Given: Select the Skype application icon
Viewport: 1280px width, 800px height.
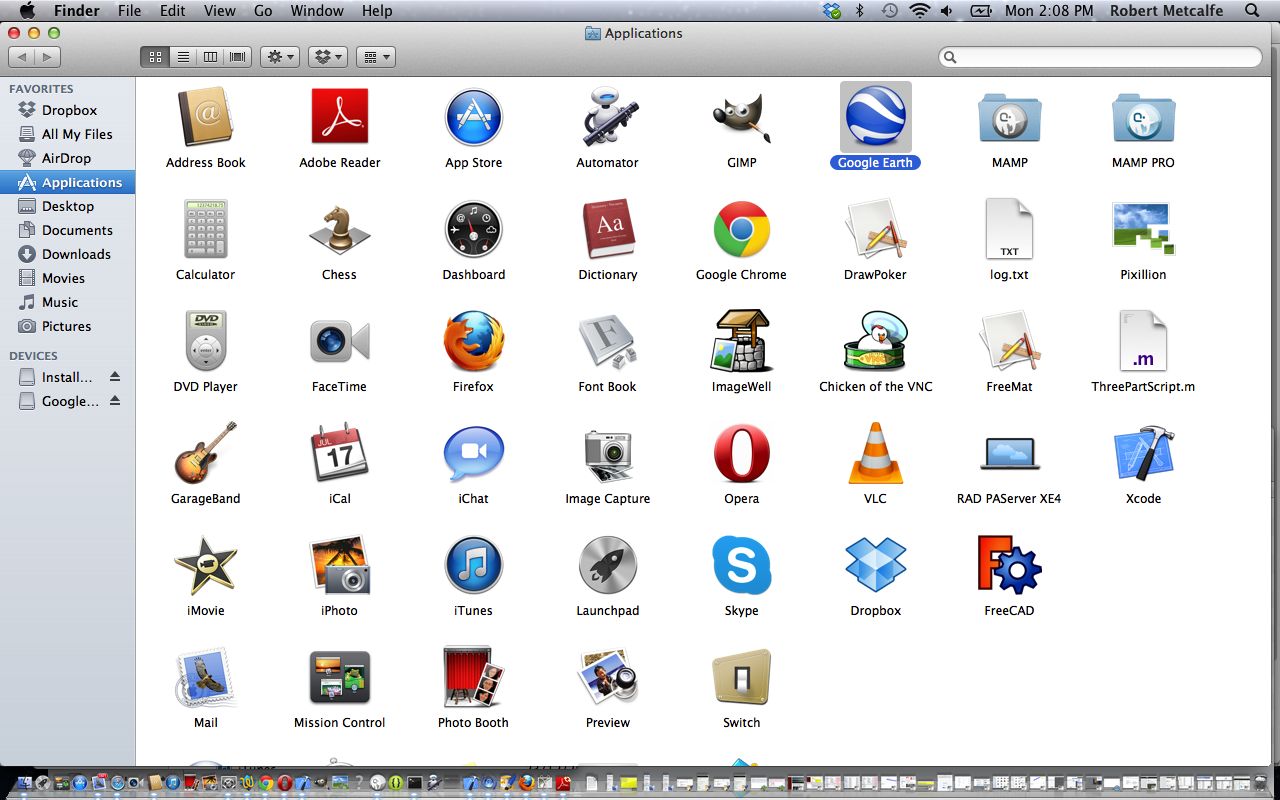Looking at the screenshot, I should 741,567.
